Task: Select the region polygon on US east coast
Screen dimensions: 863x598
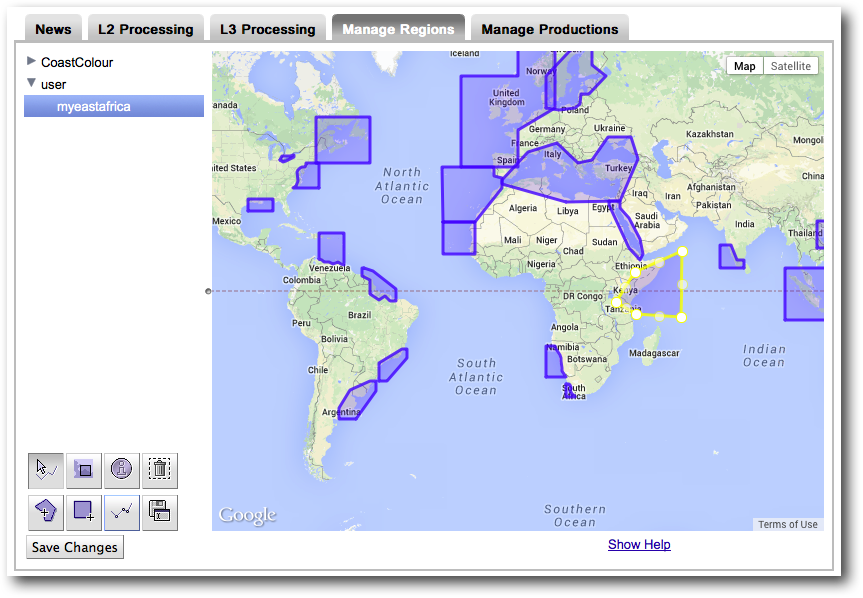Action: tap(308, 177)
